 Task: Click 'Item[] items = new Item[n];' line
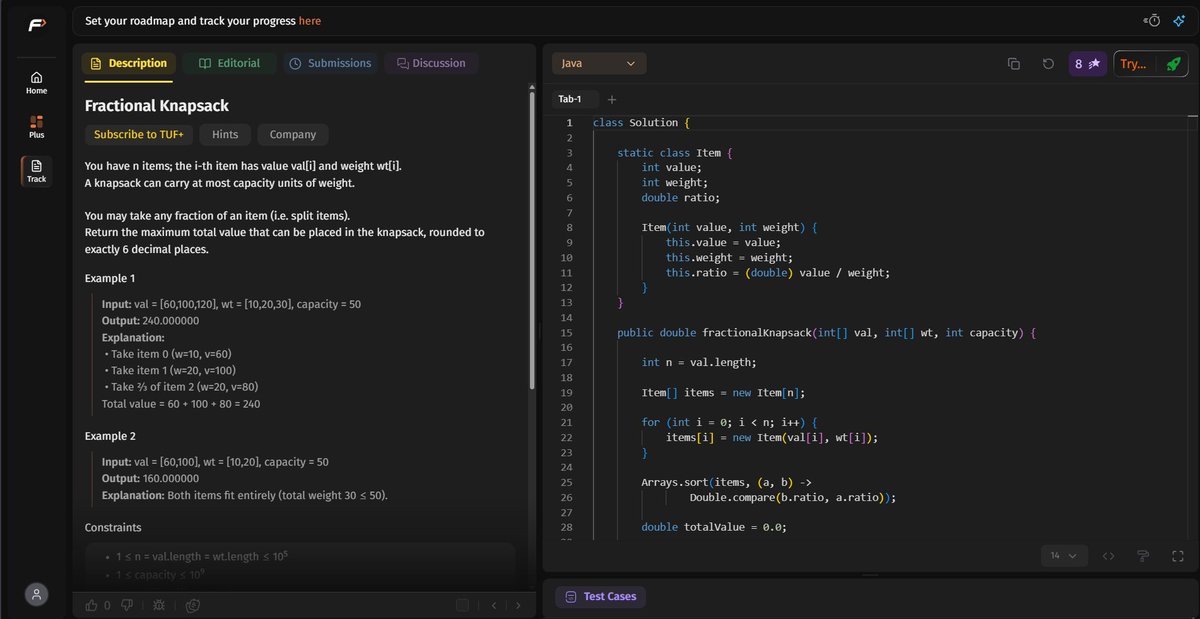pos(723,392)
